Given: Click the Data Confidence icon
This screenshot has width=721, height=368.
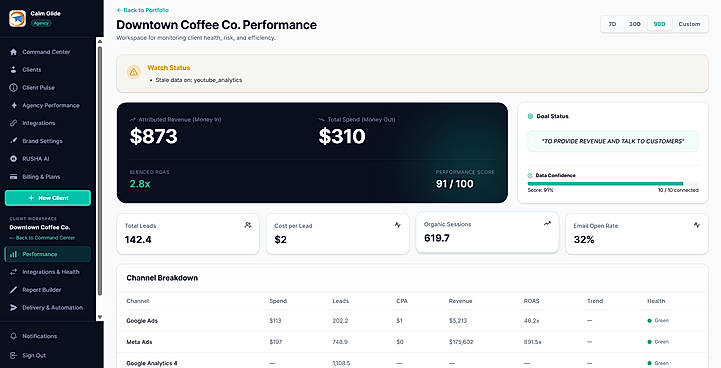Looking at the screenshot, I should [530, 175].
